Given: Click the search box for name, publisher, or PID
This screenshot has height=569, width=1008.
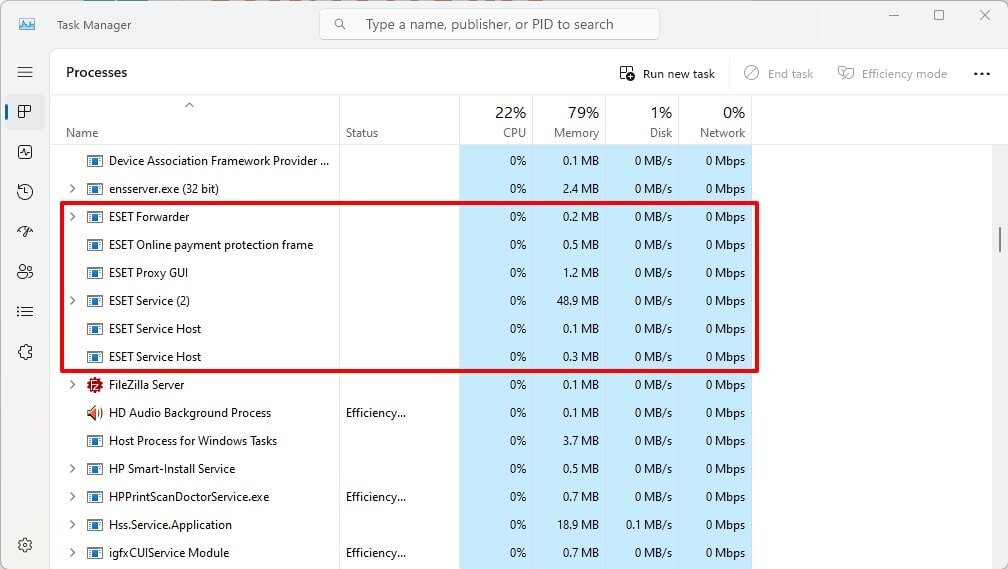Looking at the screenshot, I should [x=489, y=24].
